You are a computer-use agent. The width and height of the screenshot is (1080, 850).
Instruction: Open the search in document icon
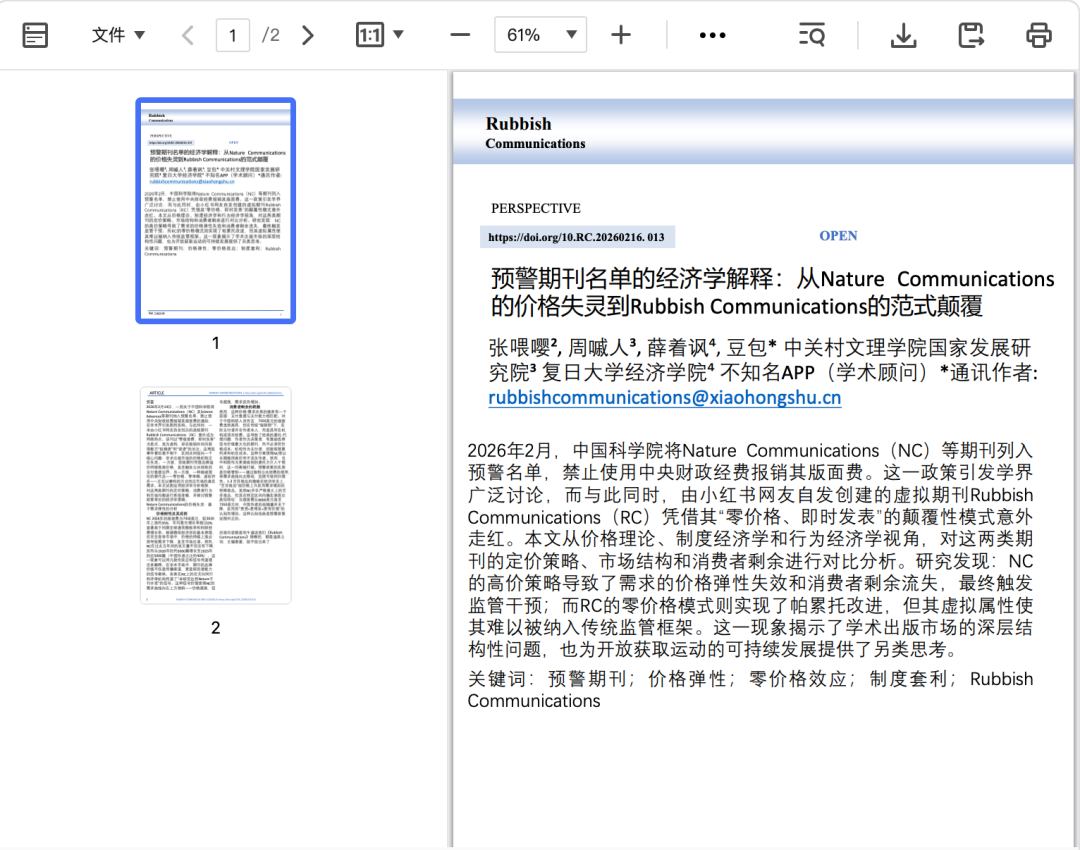tap(812, 35)
